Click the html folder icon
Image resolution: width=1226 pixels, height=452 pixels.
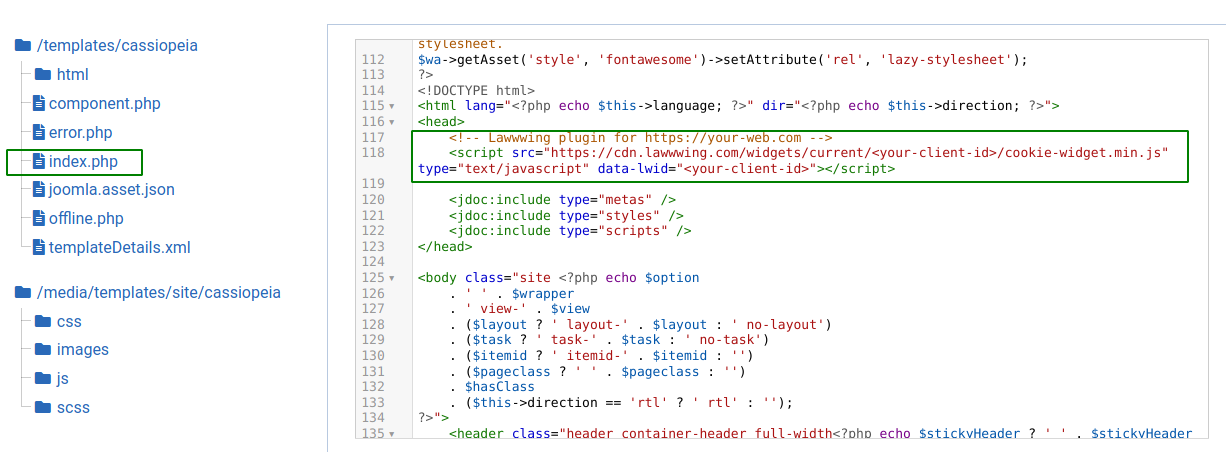(x=42, y=74)
